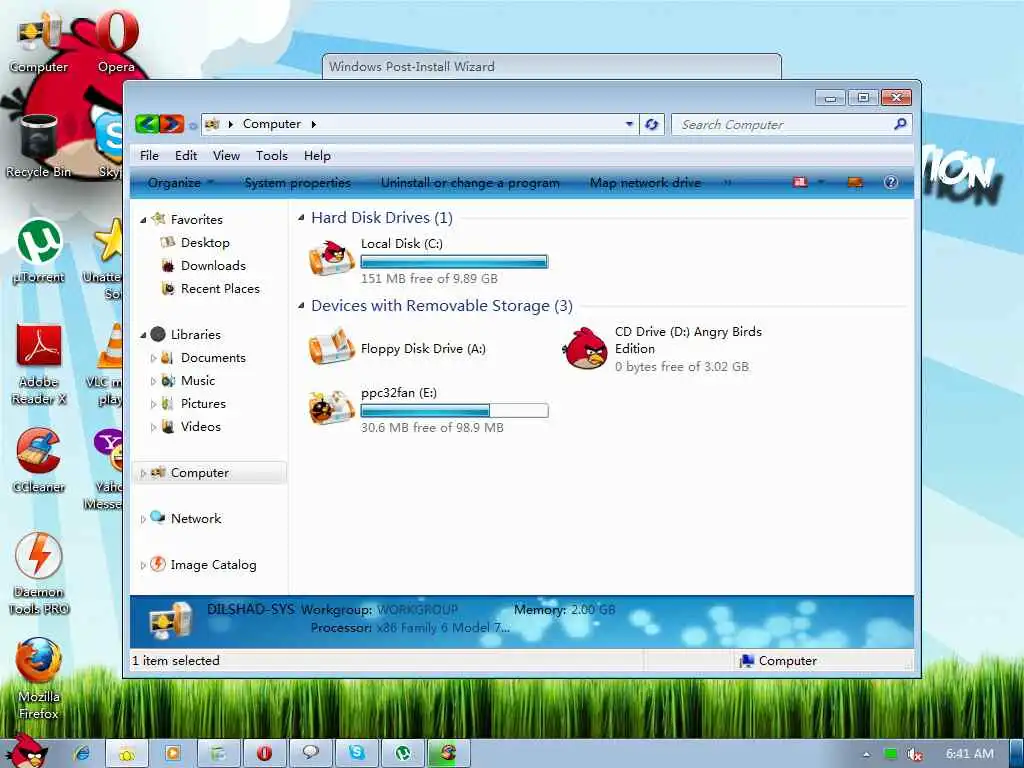The width and height of the screenshot is (1024, 768).
Task: Open Internet Explorer from the taskbar
Action: 82,754
